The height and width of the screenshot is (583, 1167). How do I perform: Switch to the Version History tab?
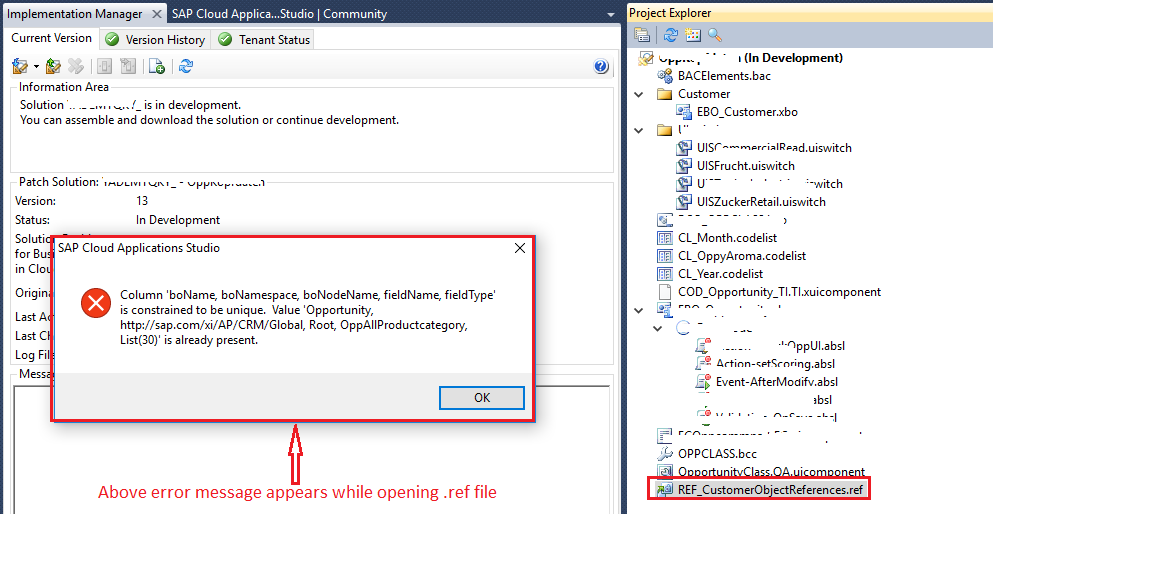[155, 39]
